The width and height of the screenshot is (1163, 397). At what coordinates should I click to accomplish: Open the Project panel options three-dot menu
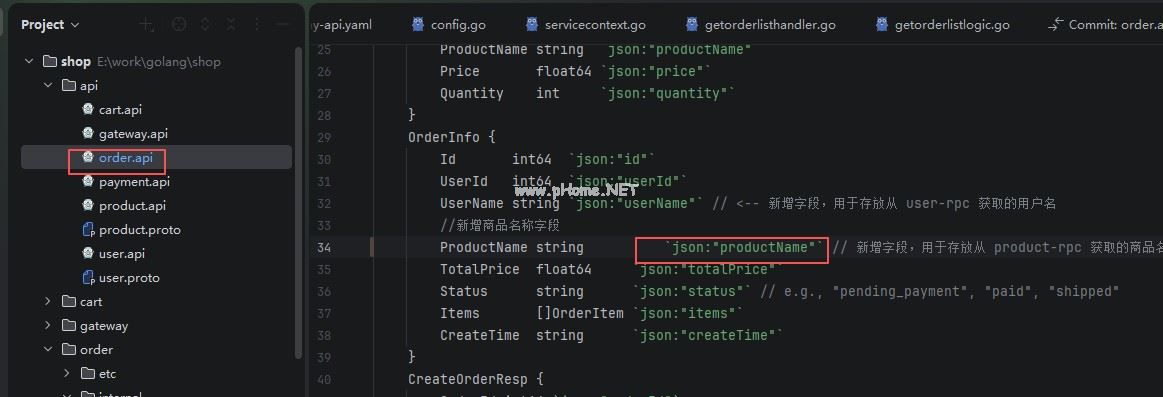pos(257,24)
